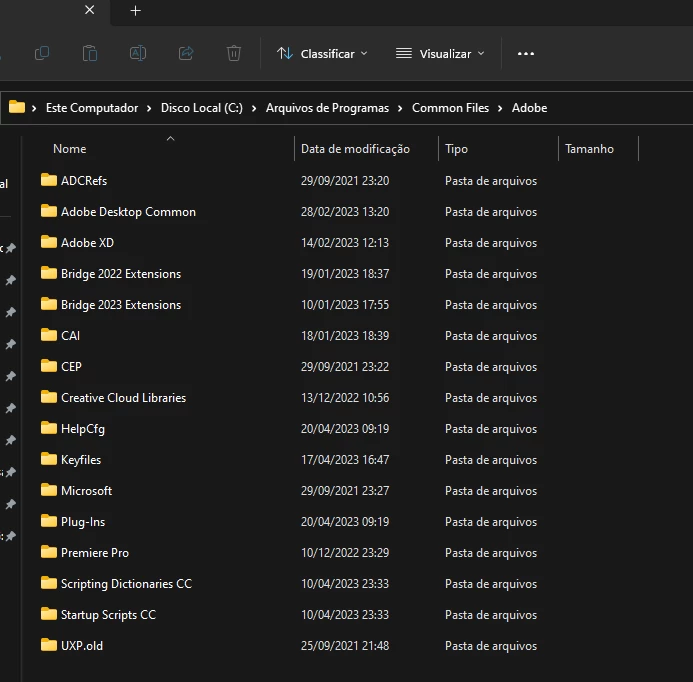Click the Premiere Pro folder name
This screenshot has width=693, height=682.
click(95, 552)
